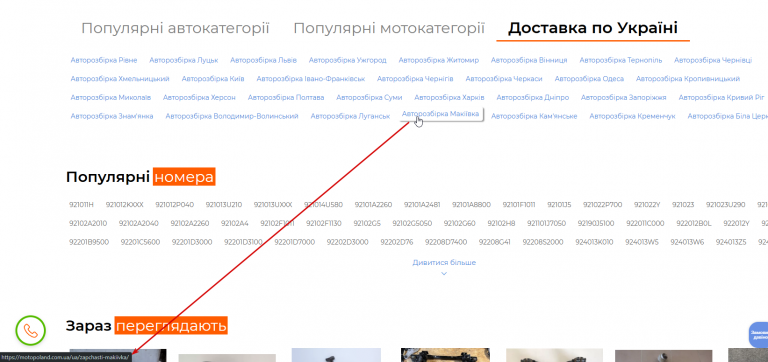Choose part number 922012B0L
The image size is (768, 362).
point(694,223)
